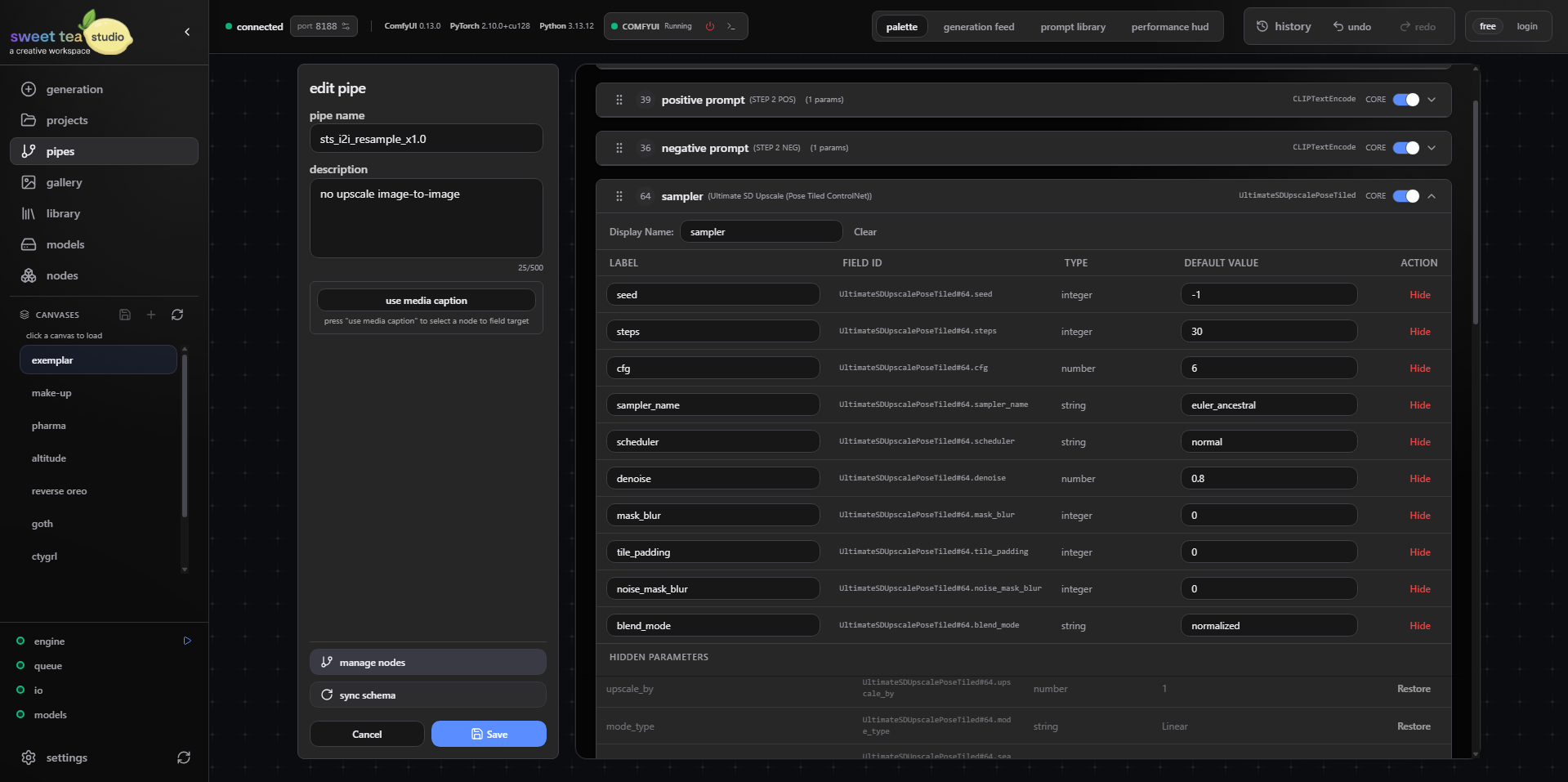Disable the negative prompt node toggle
Image resolution: width=1568 pixels, height=782 pixels.
pos(1405,148)
